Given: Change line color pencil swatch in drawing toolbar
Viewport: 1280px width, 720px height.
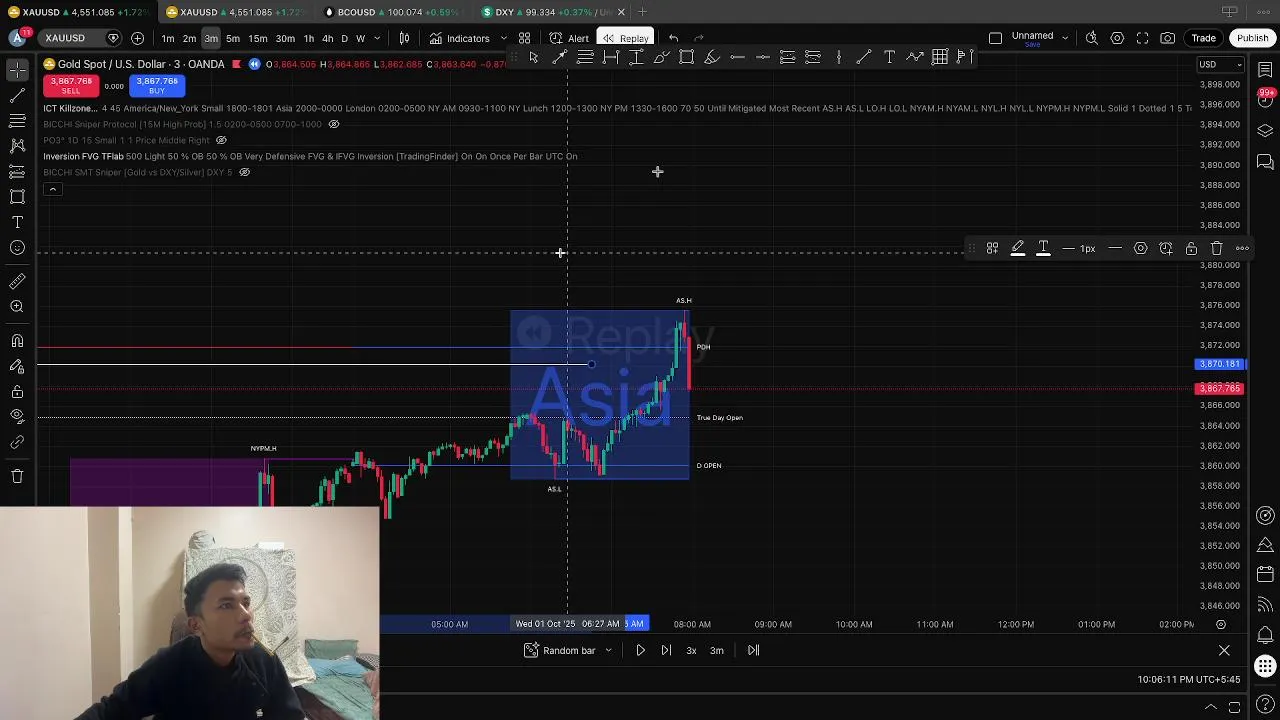Looking at the screenshot, I should (1017, 248).
